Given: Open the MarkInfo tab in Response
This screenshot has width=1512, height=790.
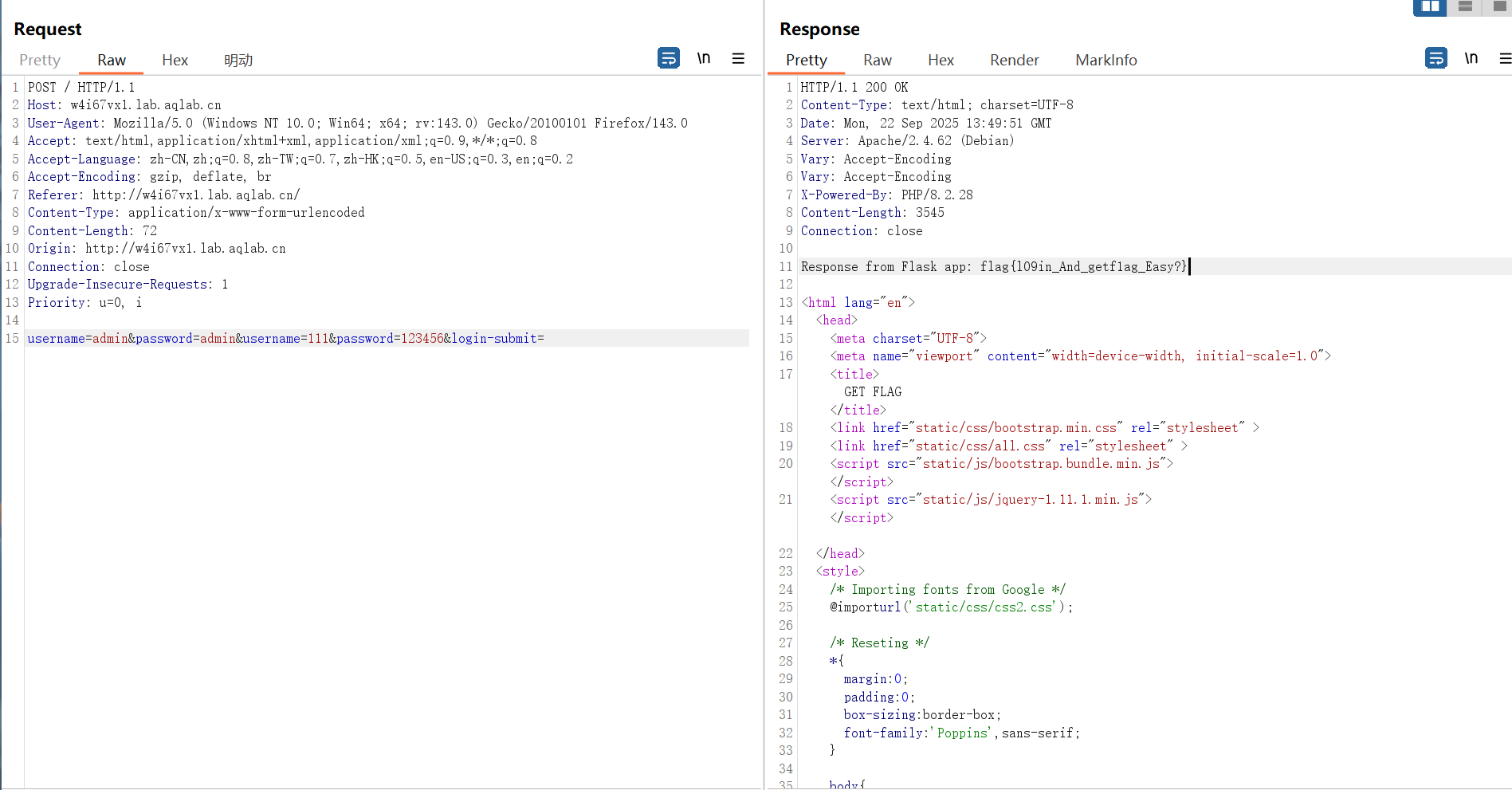Looking at the screenshot, I should pyautogui.click(x=1106, y=60).
